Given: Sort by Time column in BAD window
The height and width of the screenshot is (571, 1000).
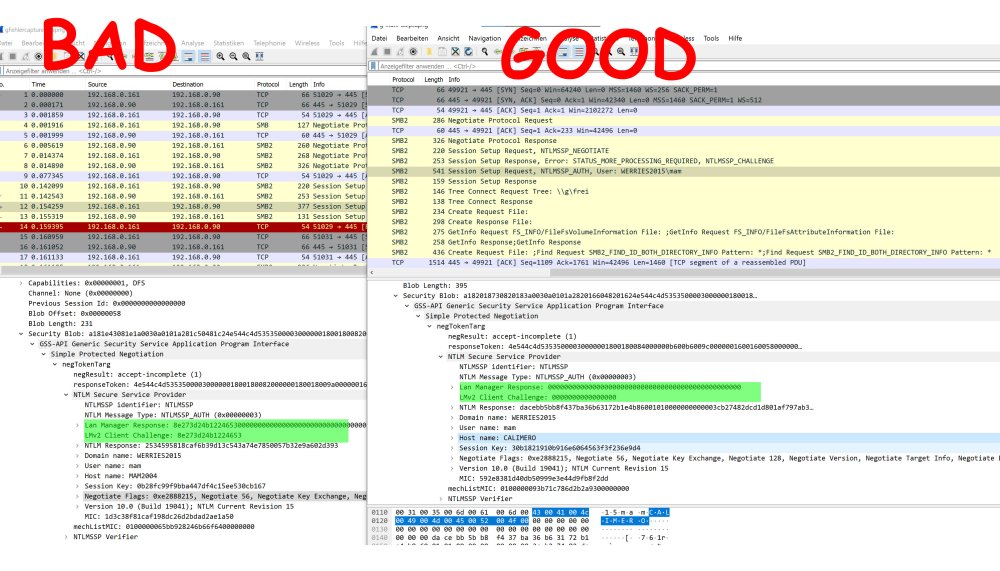Looking at the screenshot, I should coord(38,84).
